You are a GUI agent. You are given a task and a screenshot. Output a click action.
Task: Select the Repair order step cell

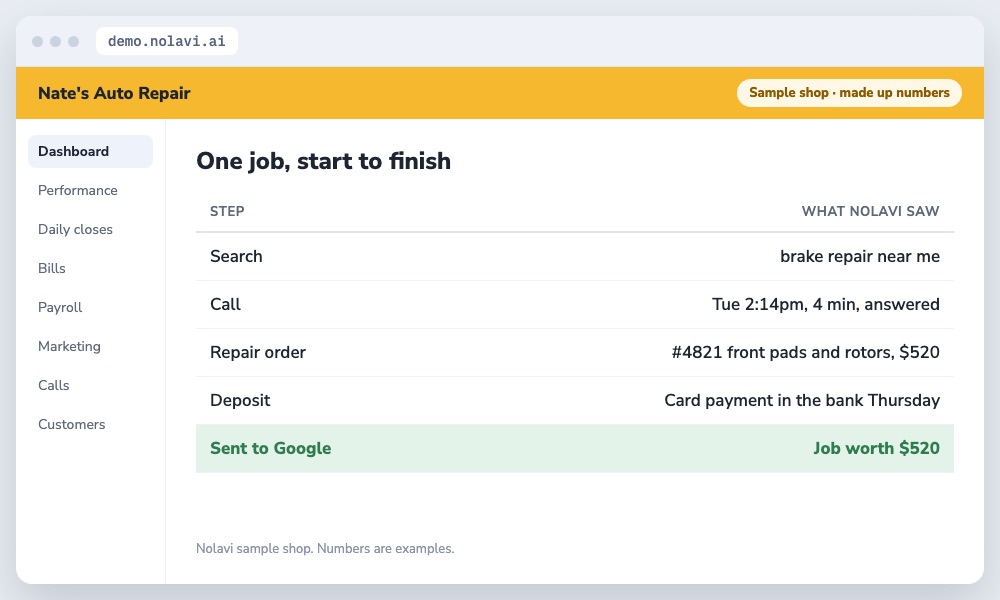click(x=258, y=352)
